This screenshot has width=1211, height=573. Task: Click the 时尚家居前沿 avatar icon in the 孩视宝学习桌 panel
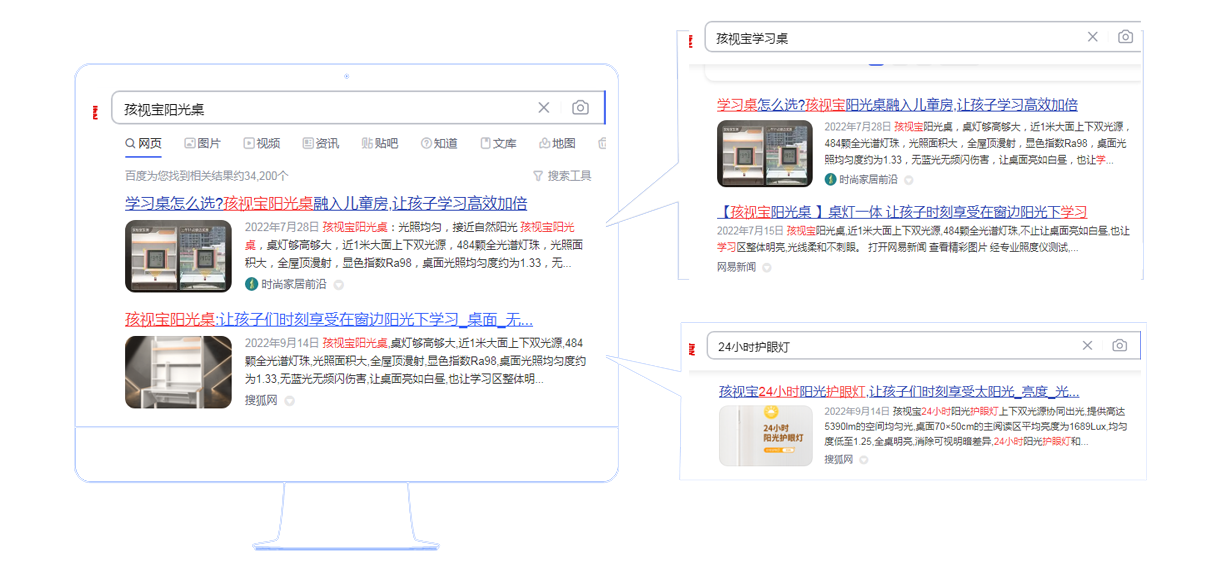tap(830, 180)
